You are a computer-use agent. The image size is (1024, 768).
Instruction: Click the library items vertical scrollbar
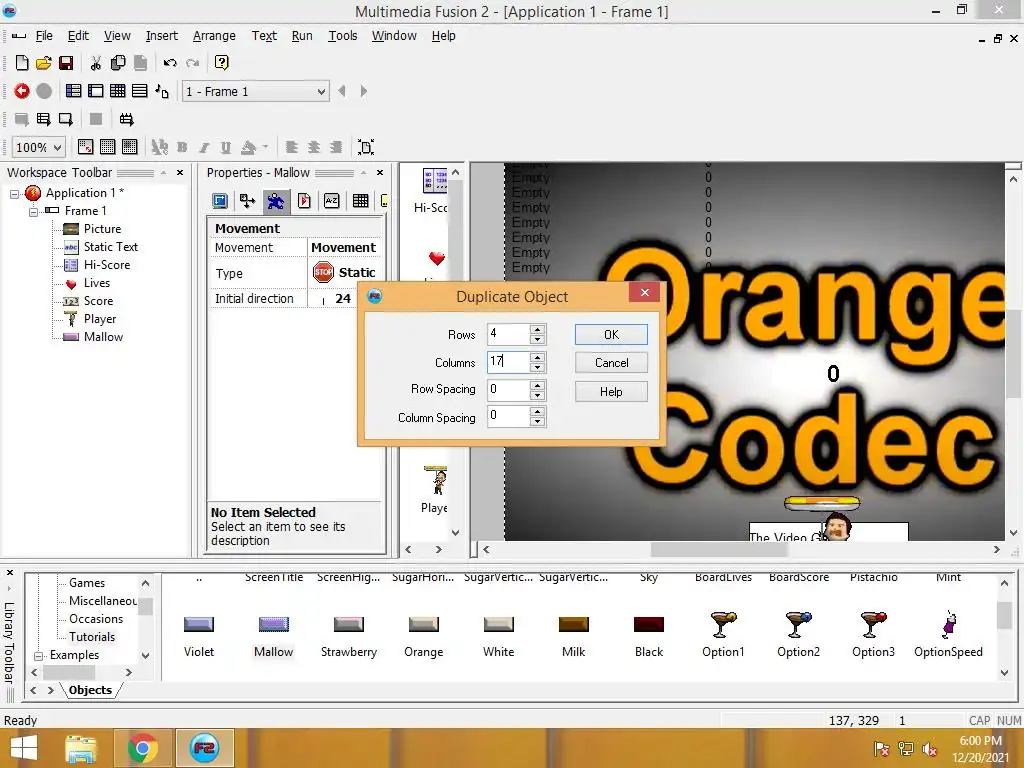(1004, 615)
